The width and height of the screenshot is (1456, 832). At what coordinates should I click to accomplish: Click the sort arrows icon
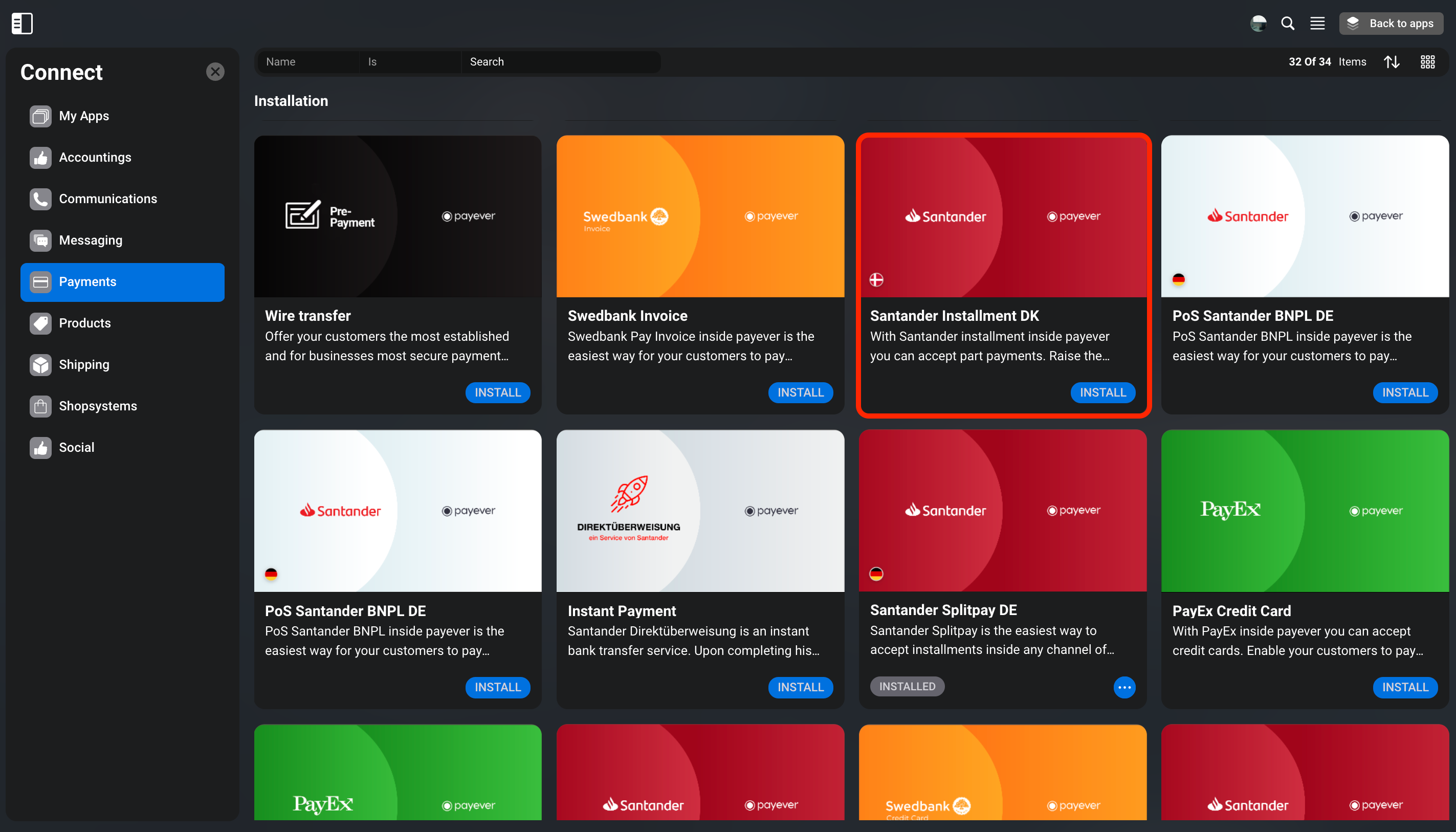click(1392, 62)
